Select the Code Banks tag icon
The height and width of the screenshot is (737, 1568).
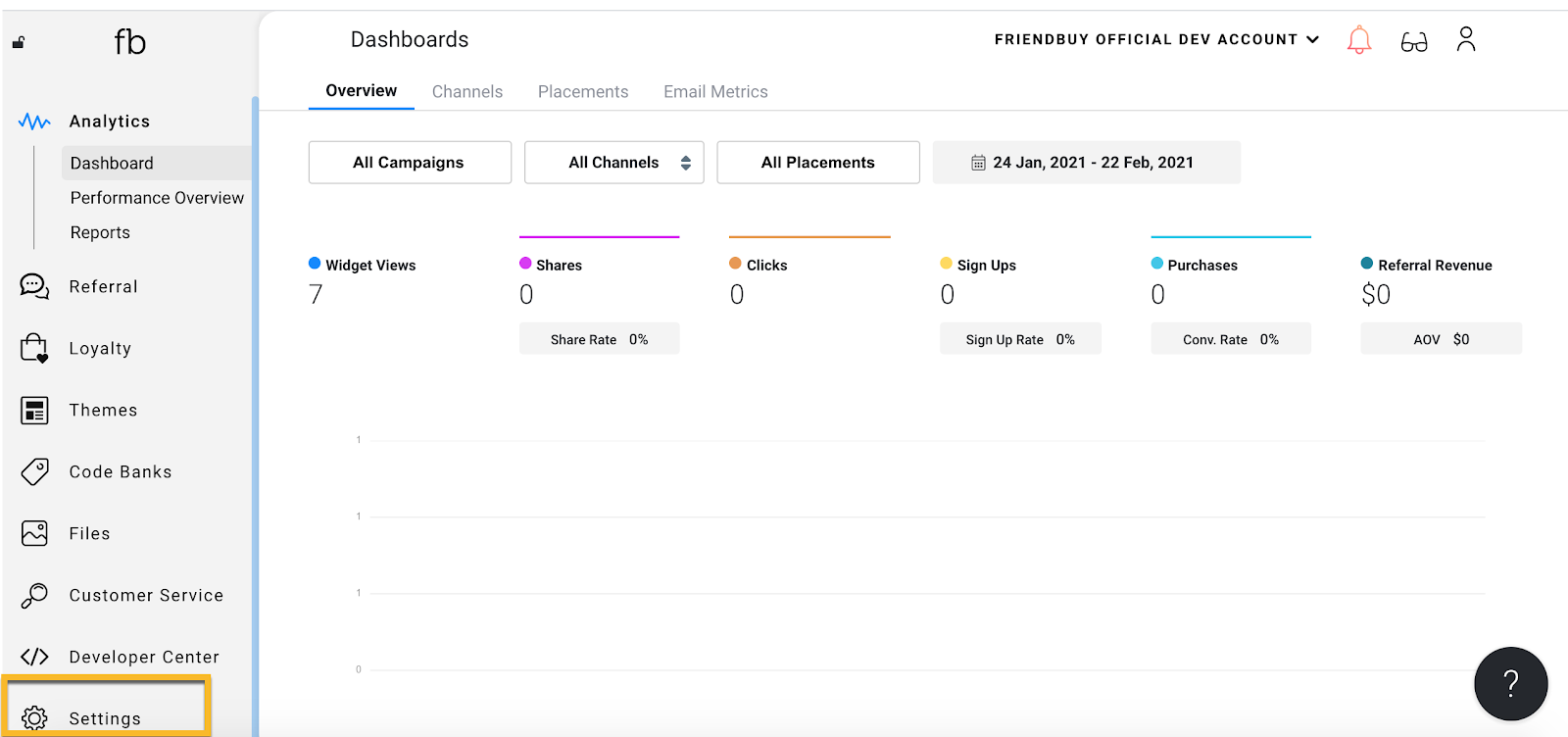click(34, 471)
